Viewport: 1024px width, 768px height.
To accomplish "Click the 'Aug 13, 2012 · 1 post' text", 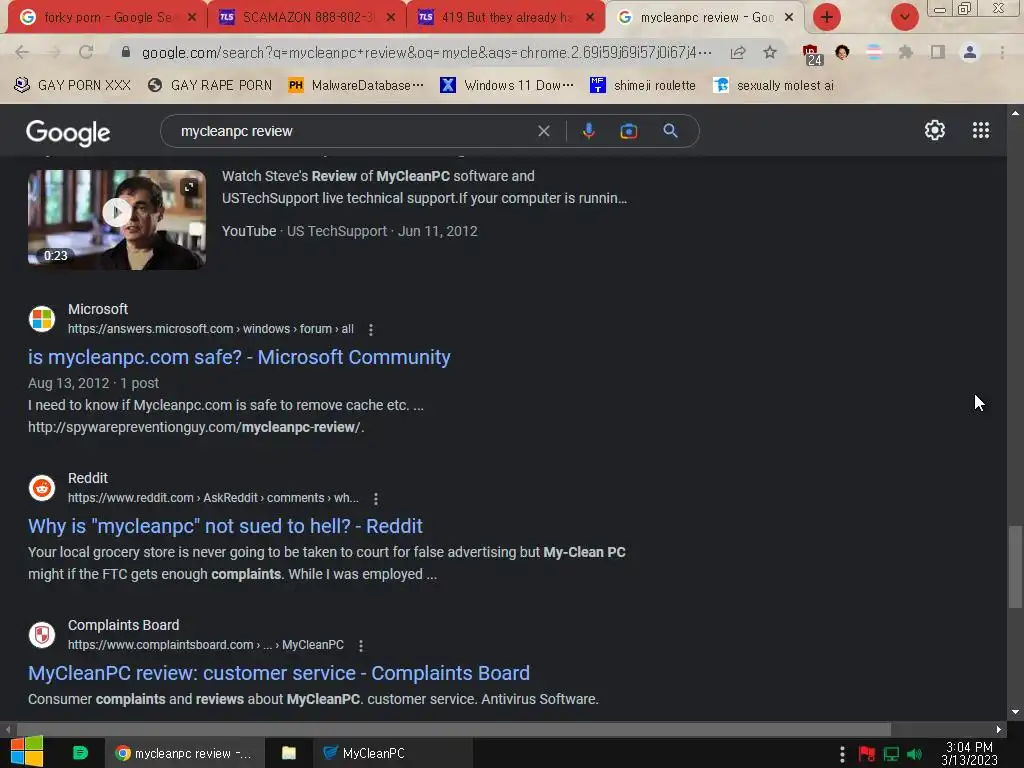I will [93, 383].
